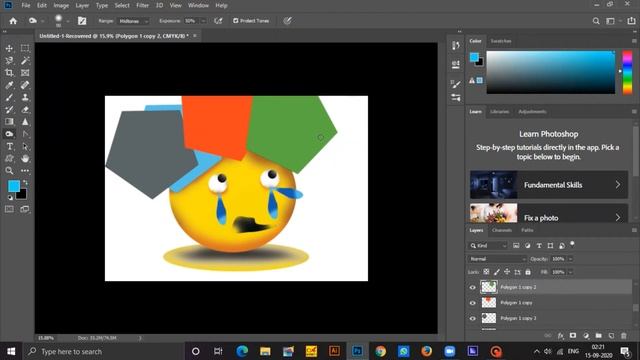Hide the Polygon 1 copy 2 top layer
Image resolution: width=640 pixels, height=360 pixels.
[473, 287]
